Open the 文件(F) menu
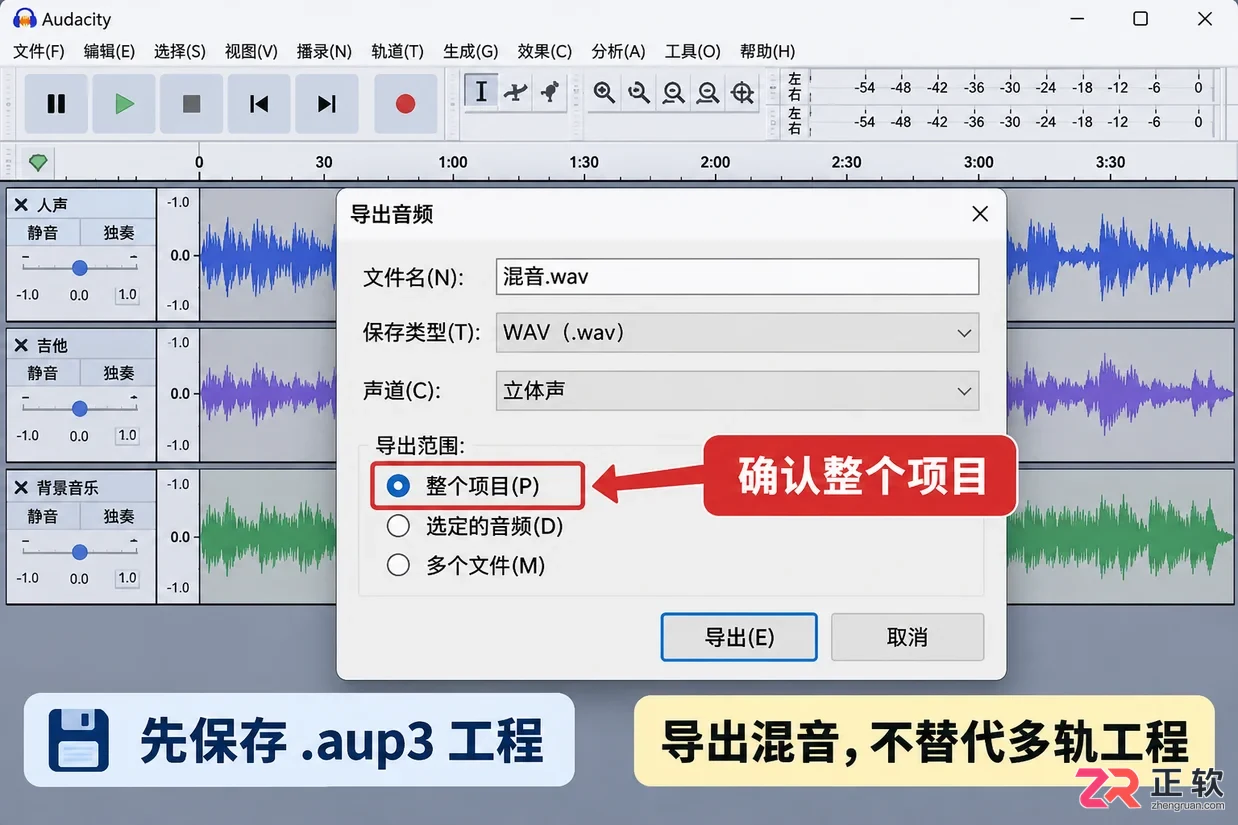The width and height of the screenshot is (1238, 825). (x=39, y=51)
